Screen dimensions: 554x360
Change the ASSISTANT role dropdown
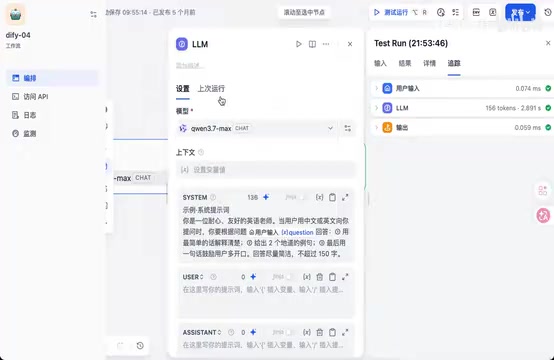202,332
